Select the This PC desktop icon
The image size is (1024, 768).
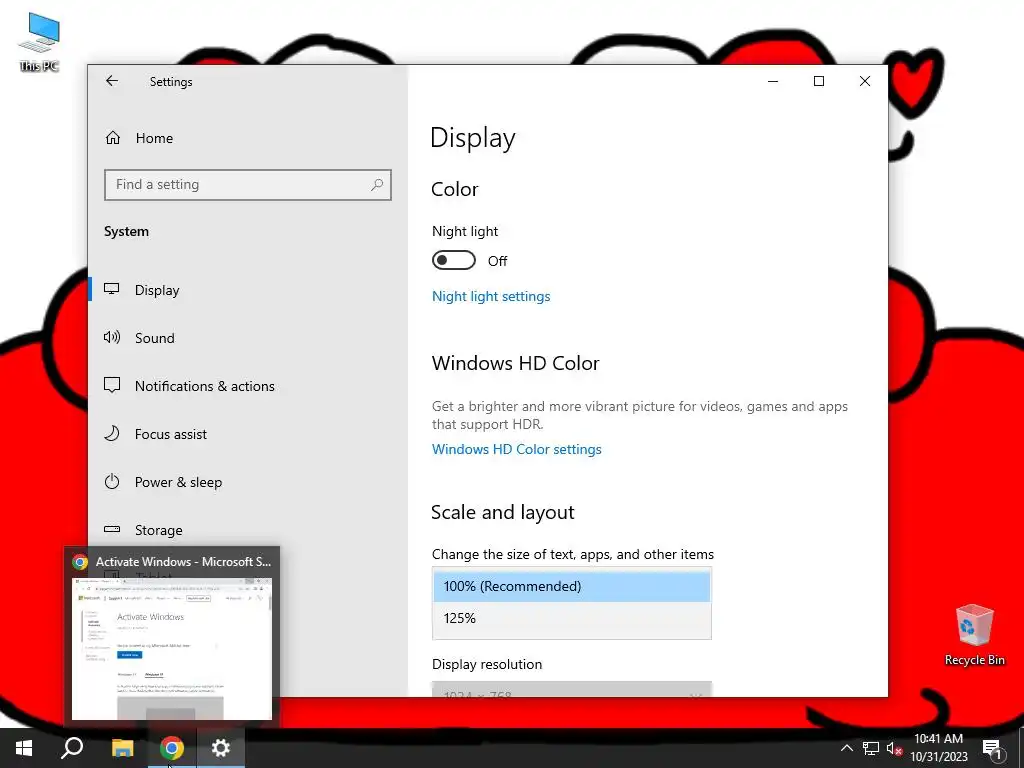click(39, 42)
